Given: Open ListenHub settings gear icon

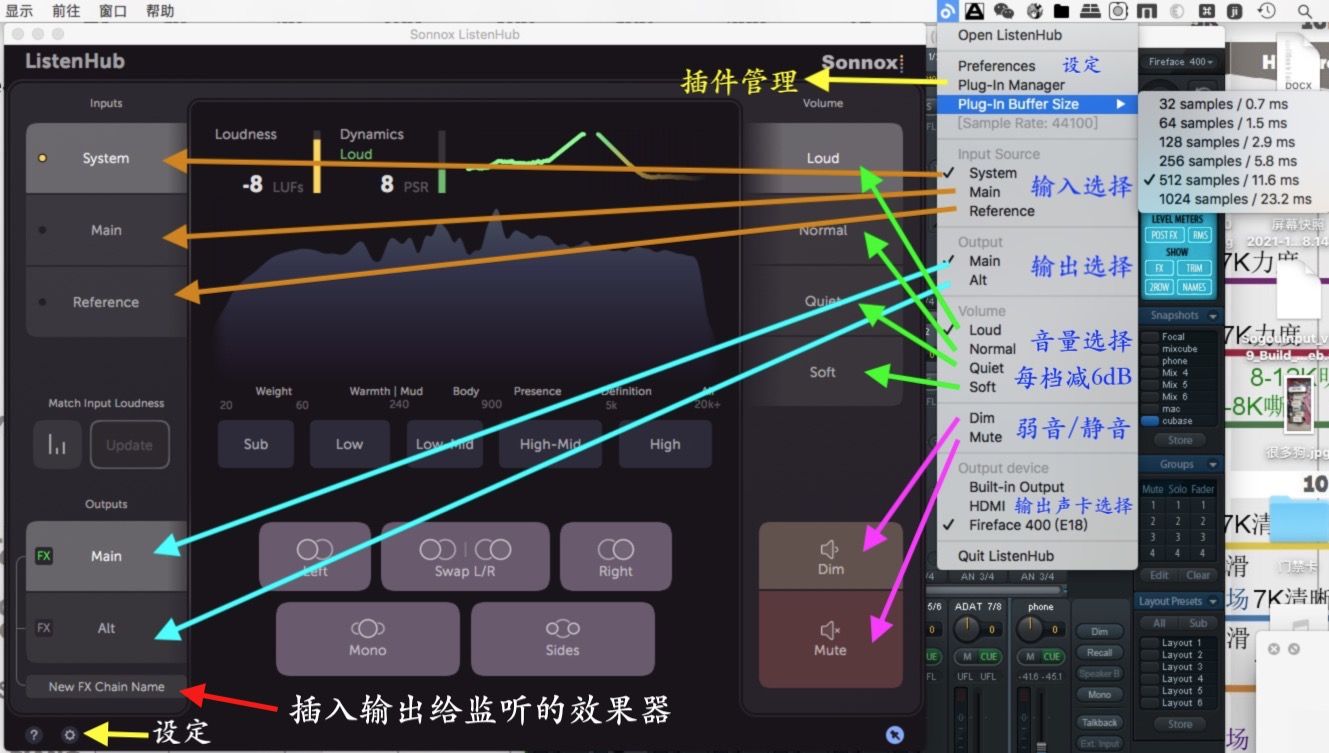Looking at the screenshot, I should tap(69, 735).
